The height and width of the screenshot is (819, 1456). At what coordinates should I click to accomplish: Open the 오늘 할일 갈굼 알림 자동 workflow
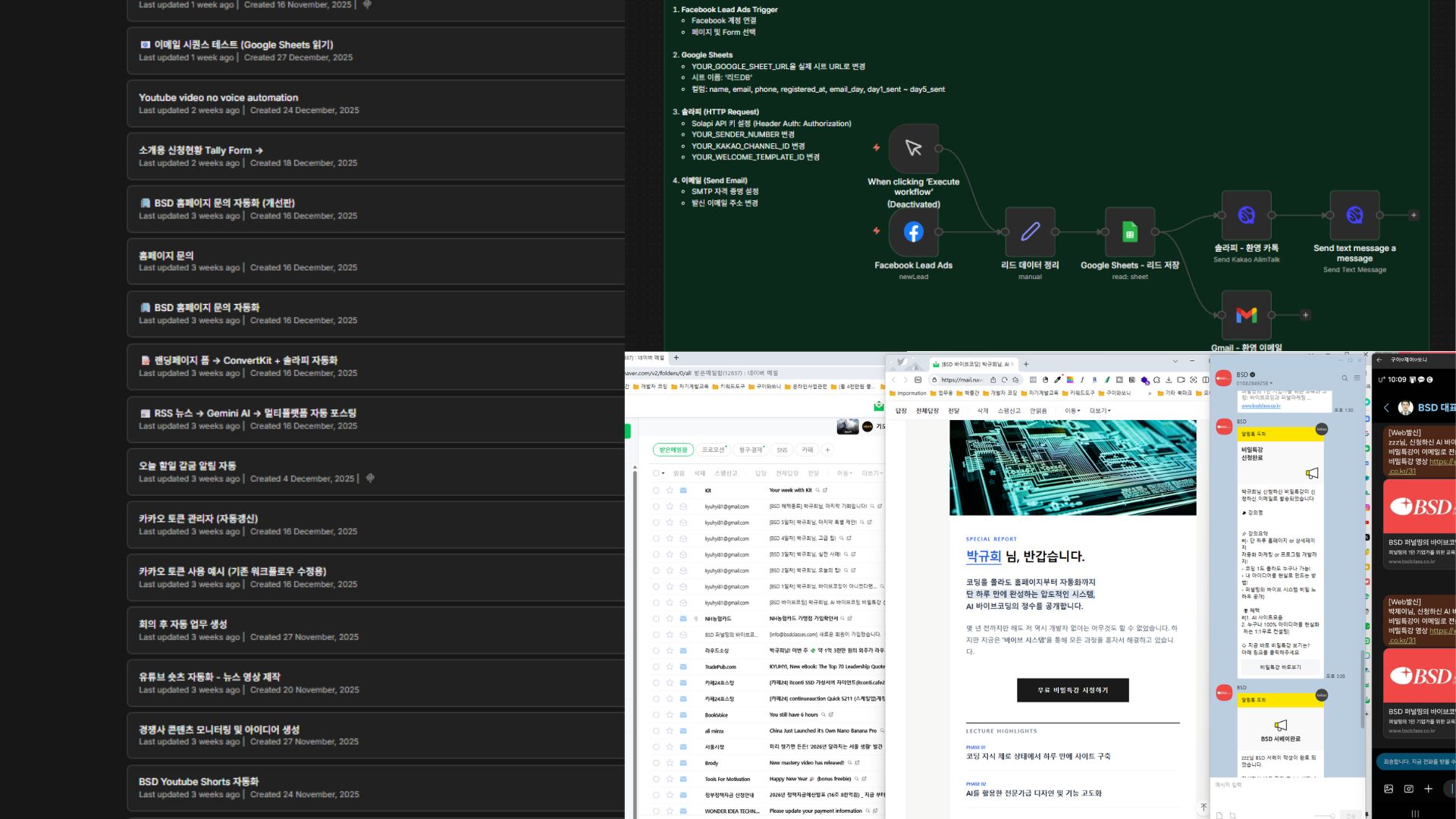point(187,466)
